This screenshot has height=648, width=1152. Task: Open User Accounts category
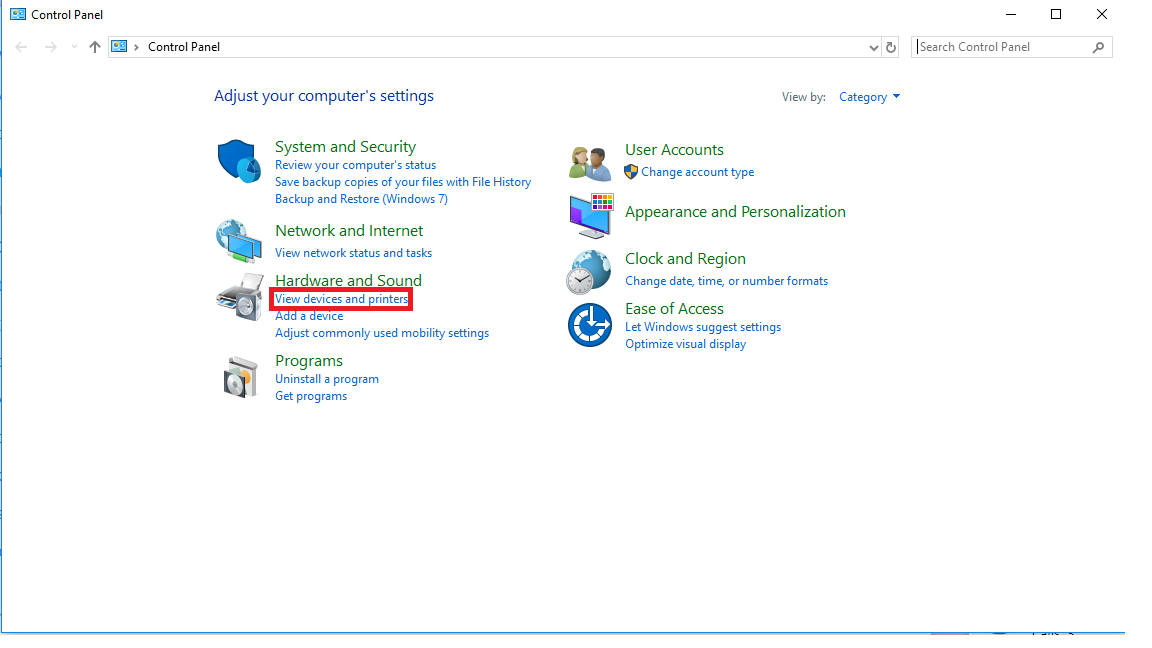click(674, 150)
